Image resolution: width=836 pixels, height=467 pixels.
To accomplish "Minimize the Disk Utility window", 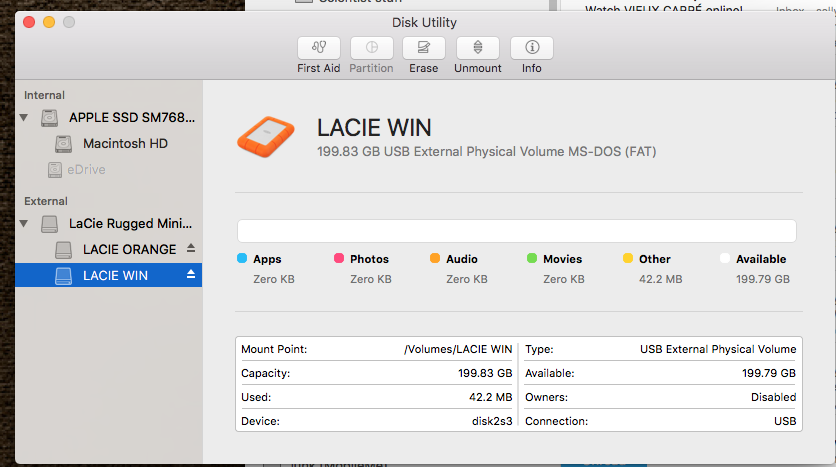I will [x=49, y=22].
